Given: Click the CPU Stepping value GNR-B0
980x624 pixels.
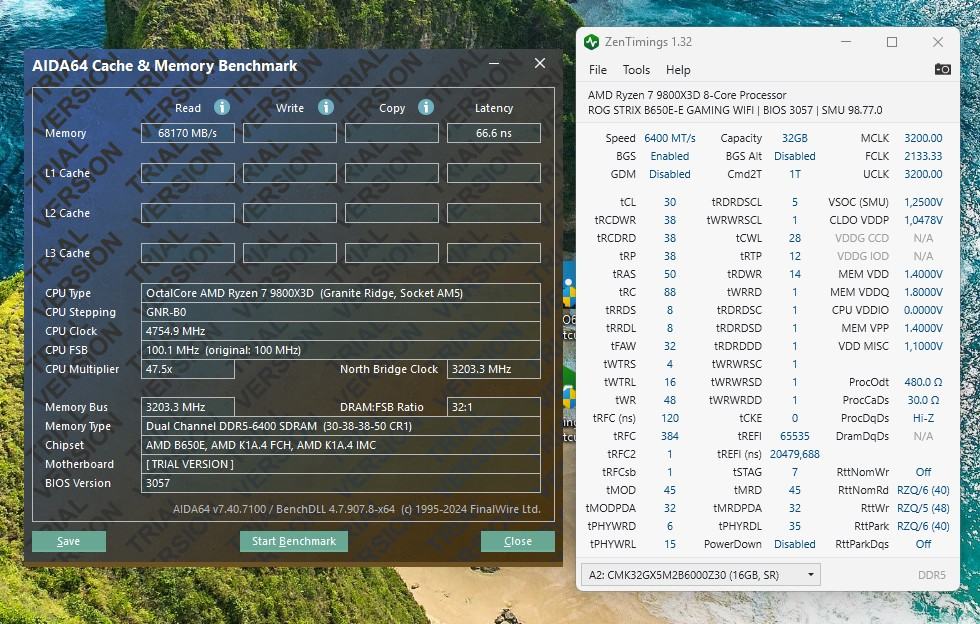Looking at the screenshot, I should [341, 312].
